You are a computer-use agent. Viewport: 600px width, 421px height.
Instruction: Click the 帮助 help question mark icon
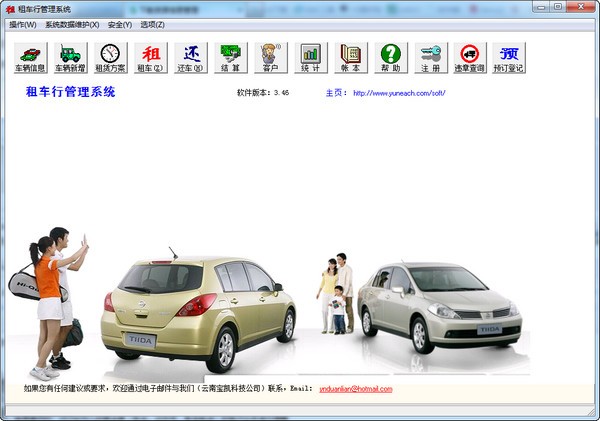(390, 58)
